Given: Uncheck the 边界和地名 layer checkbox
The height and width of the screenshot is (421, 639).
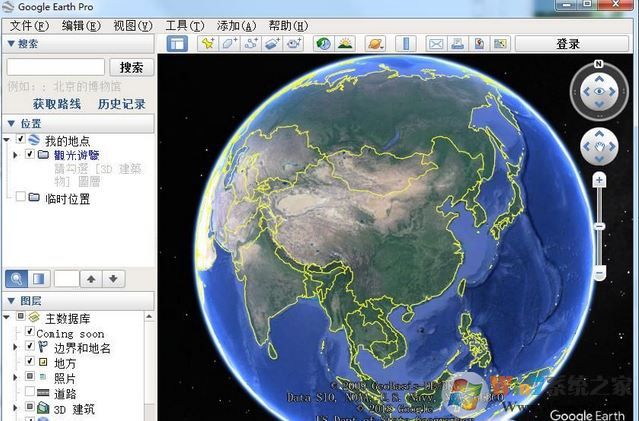Looking at the screenshot, I should (30, 347).
